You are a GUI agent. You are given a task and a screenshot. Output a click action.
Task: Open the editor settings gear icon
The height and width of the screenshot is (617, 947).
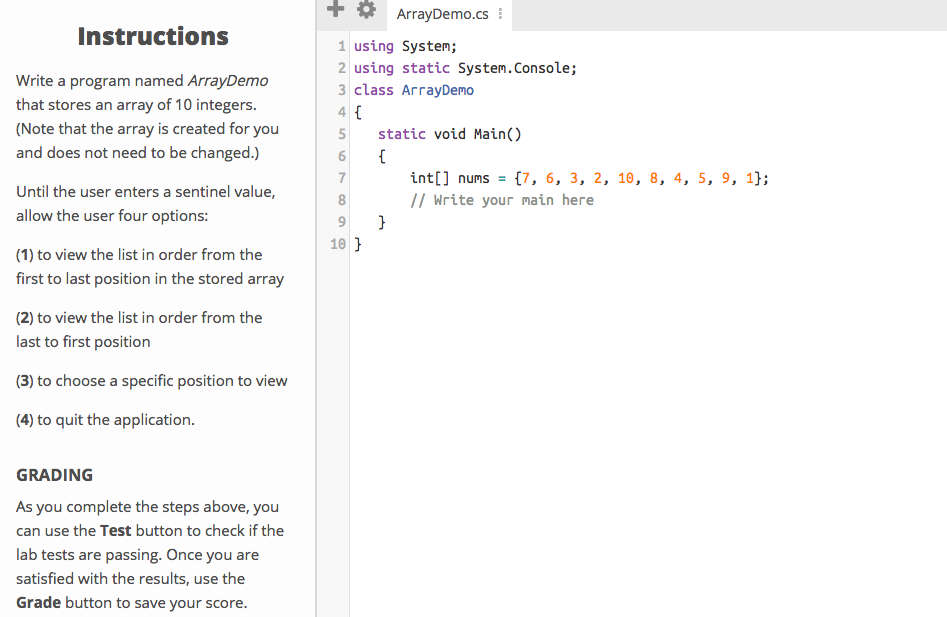tap(366, 9)
